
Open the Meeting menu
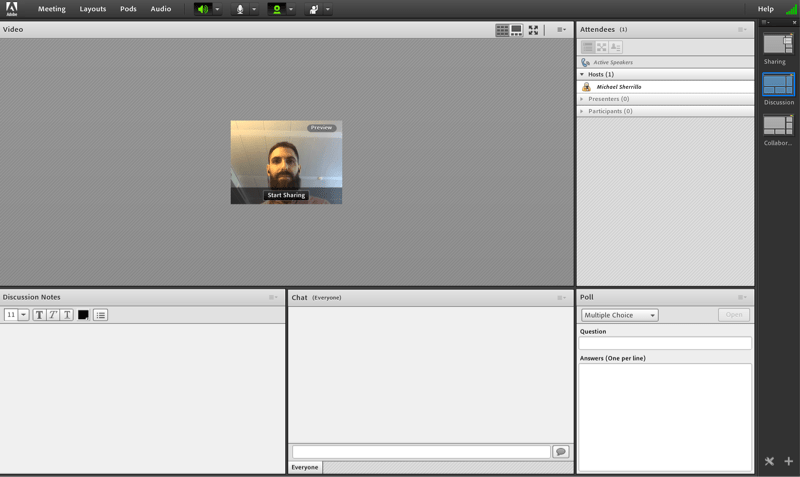(52, 9)
